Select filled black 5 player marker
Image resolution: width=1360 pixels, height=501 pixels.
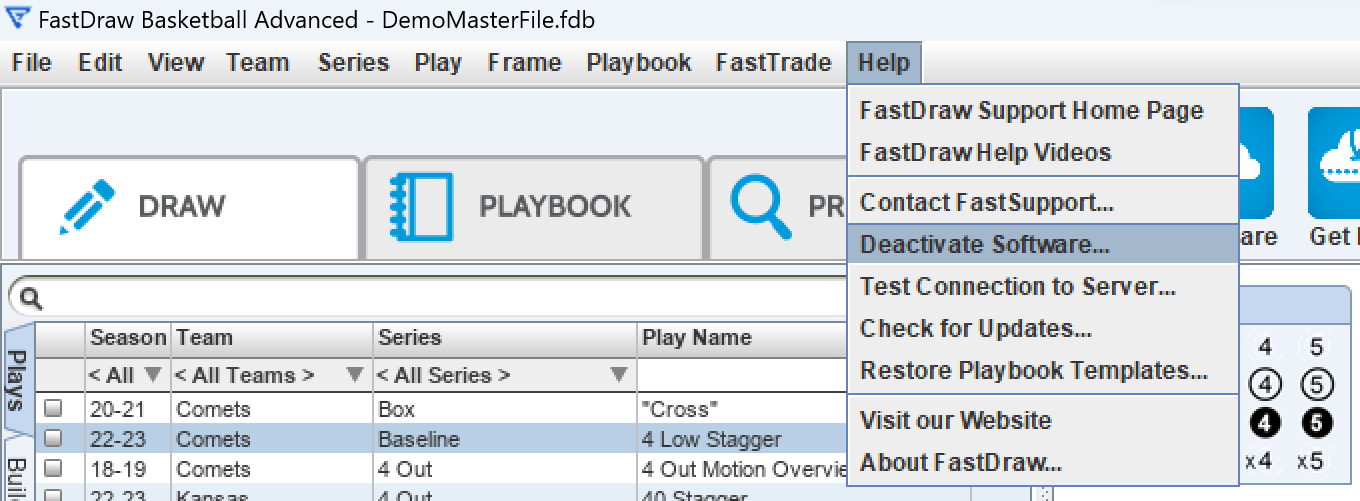point(1316,423)
